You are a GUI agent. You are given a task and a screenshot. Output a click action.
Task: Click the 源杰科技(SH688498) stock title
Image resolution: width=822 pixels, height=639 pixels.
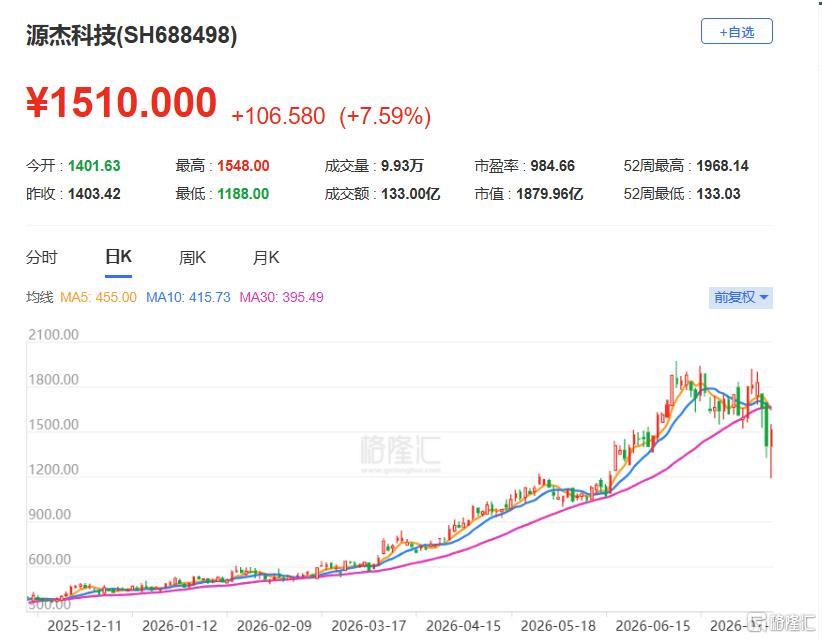[x=132, y=35]
